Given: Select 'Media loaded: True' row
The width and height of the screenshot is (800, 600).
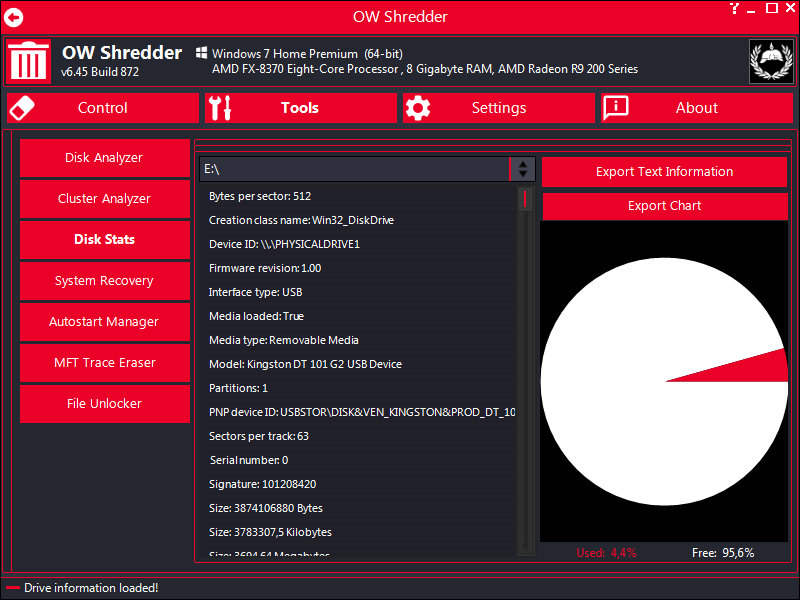Looking at the screenshot, I should point(358,316).
